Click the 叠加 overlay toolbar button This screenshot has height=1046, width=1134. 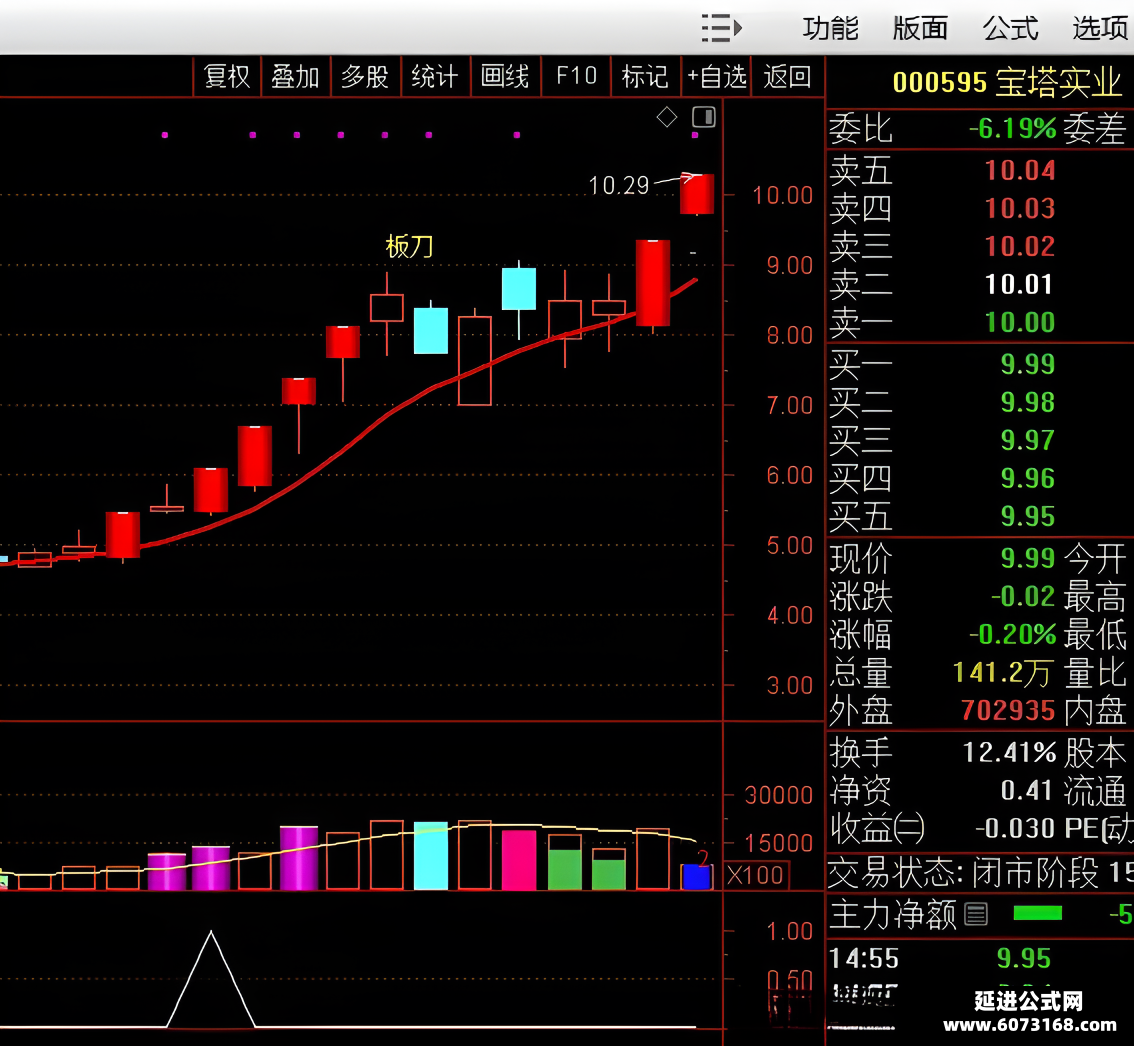295,76
